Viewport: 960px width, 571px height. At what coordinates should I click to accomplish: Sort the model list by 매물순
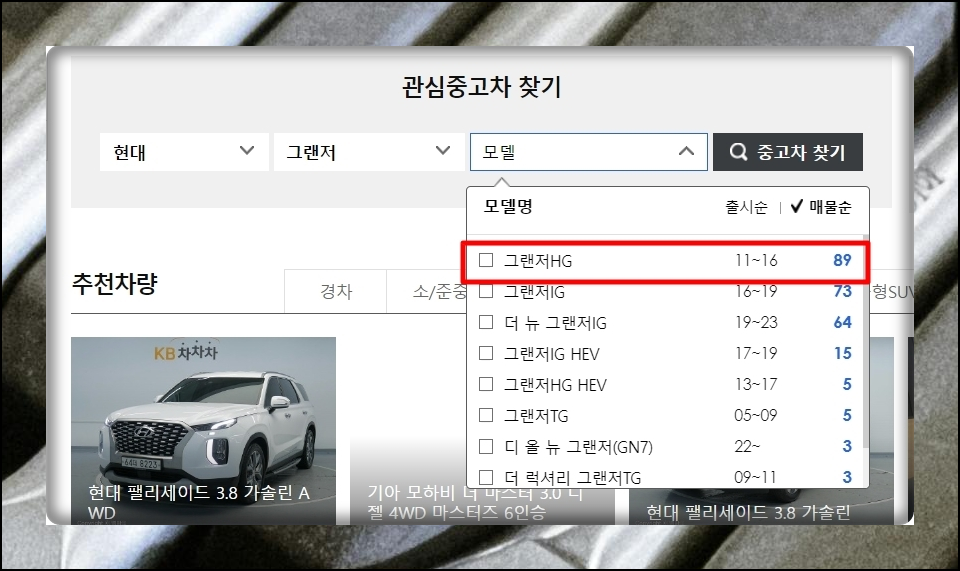click(x=830, y=207)
